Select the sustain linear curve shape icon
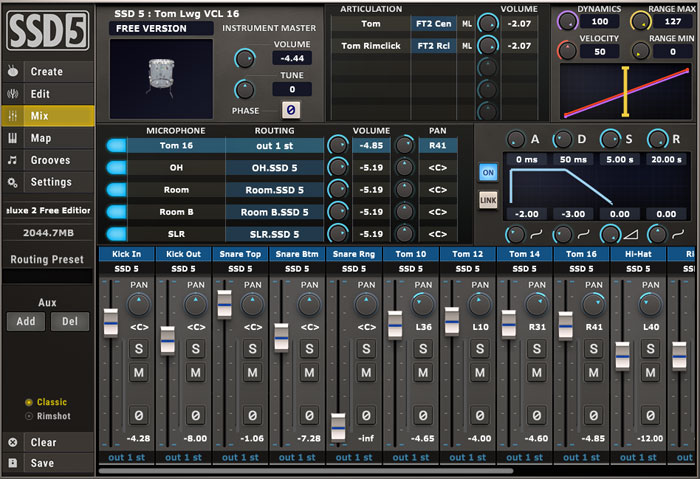The image size is (700, 479). pos(631,234)
